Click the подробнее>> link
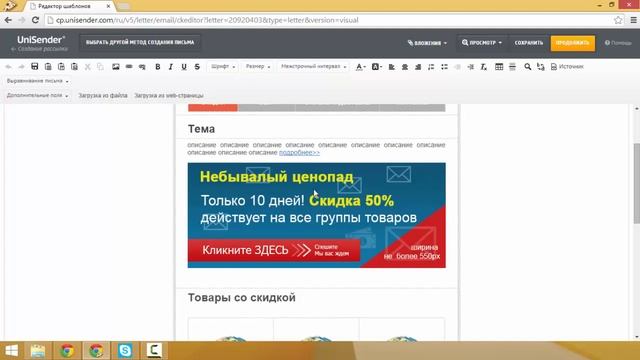 [299, 152]
